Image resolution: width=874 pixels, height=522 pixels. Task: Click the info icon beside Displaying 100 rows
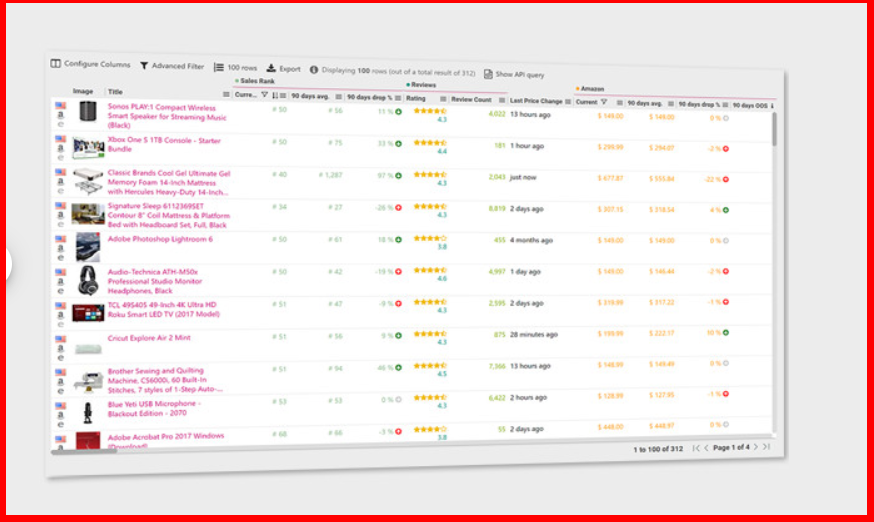(x=314, y=70)
